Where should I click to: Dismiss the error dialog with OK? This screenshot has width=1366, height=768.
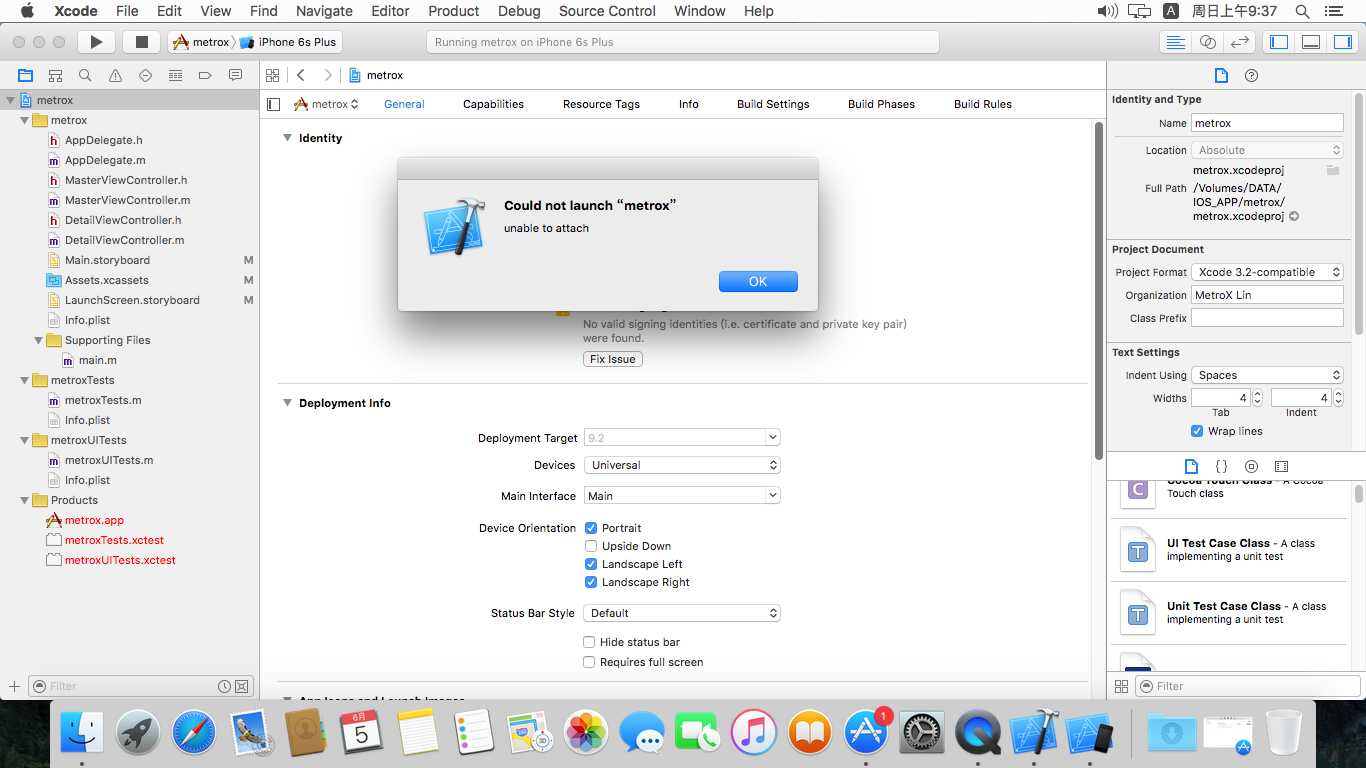coord(758,281)
